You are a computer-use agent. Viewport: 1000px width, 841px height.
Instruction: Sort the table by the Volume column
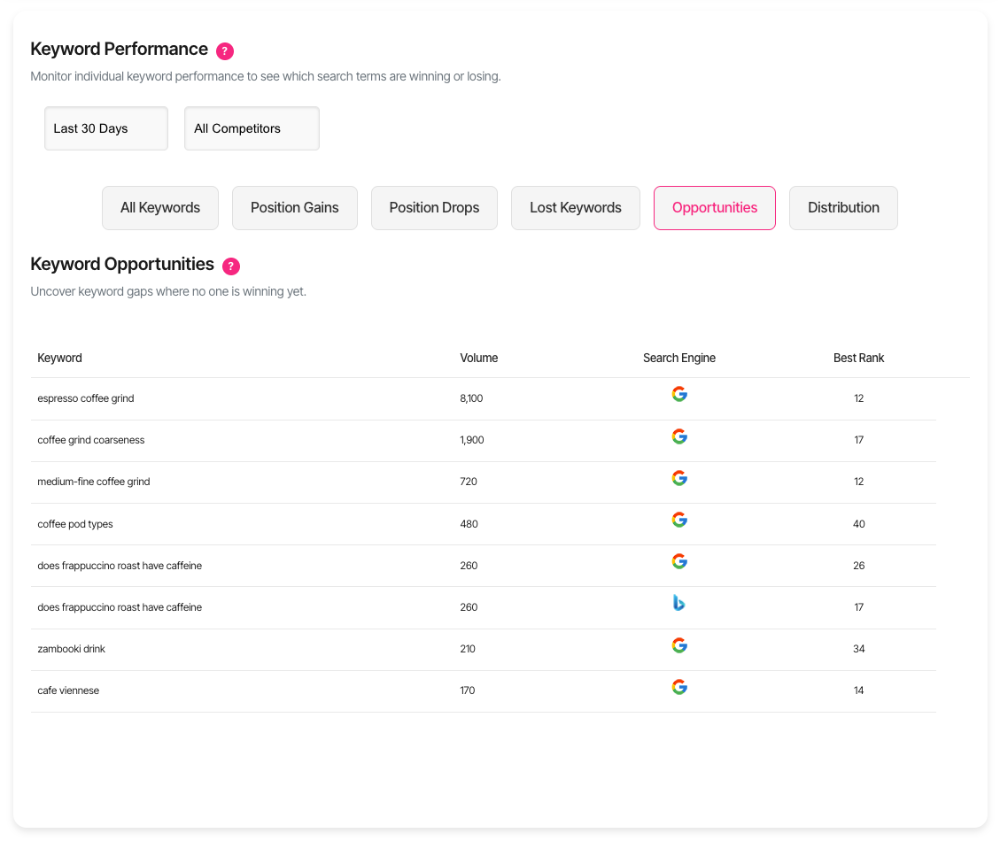[x=479, y=357]
